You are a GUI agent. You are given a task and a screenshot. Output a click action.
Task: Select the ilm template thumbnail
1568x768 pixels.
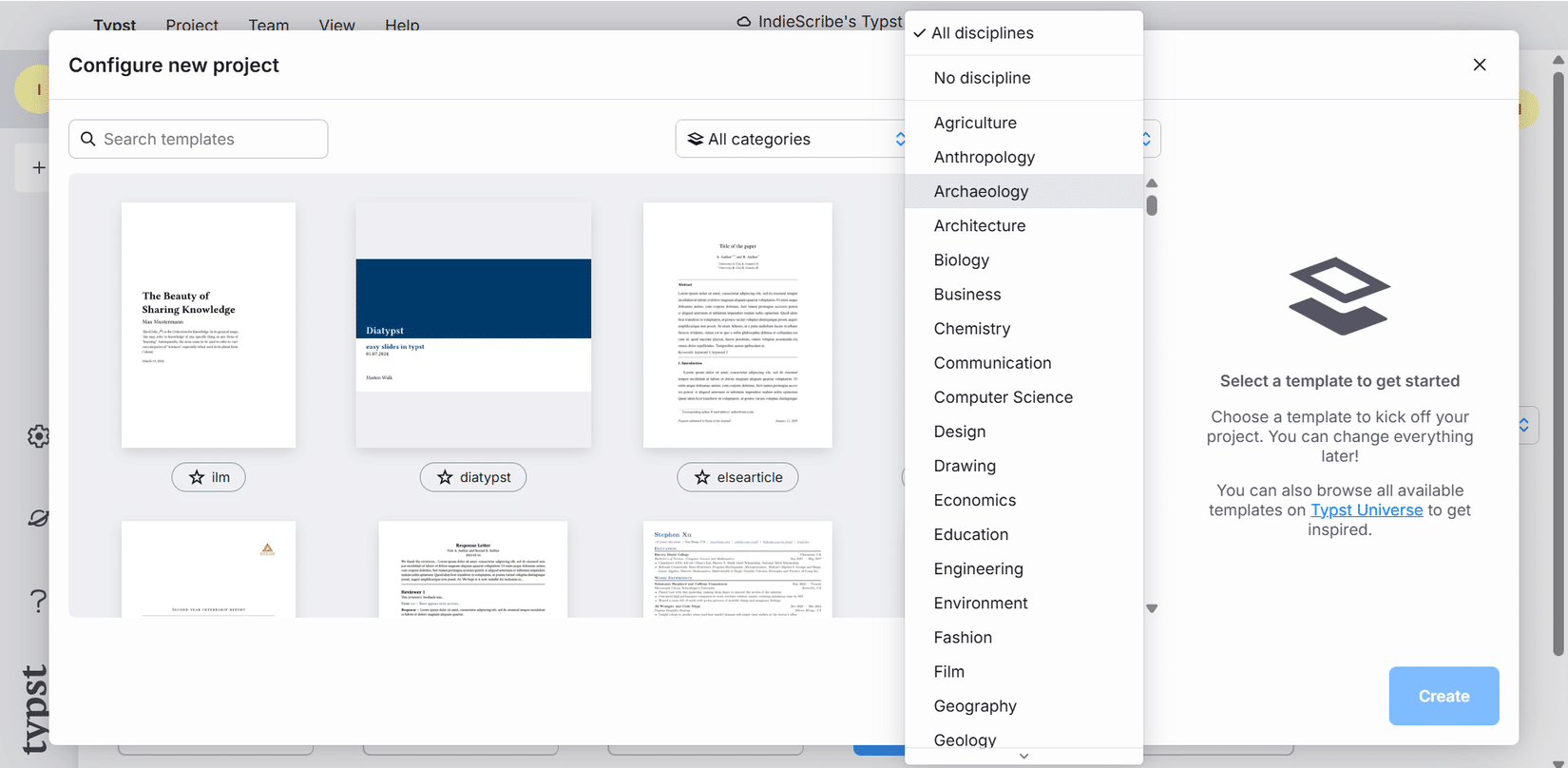click(x=208, y=325)
